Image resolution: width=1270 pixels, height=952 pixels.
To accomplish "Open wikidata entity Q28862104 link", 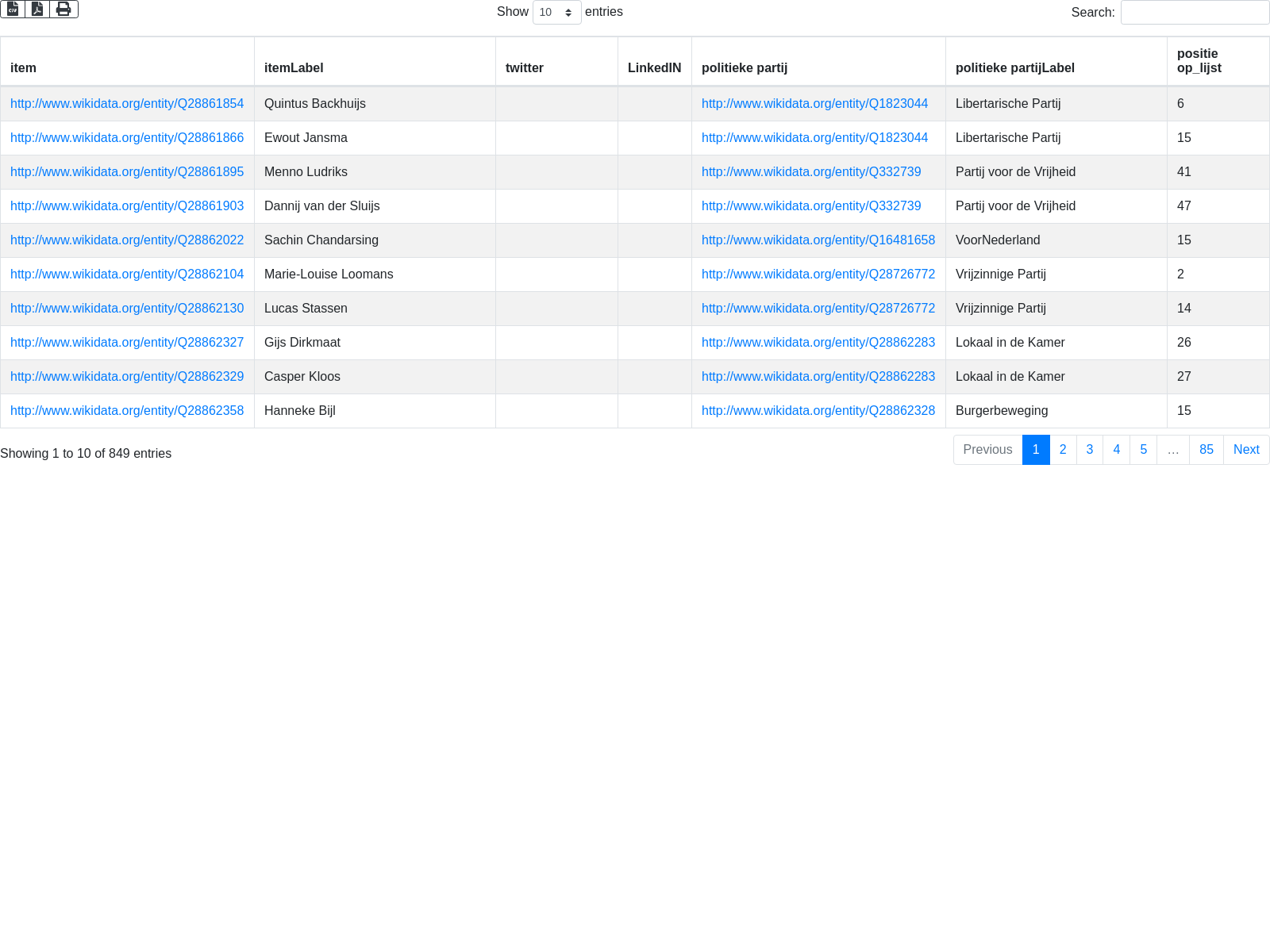I will point(127,274).
